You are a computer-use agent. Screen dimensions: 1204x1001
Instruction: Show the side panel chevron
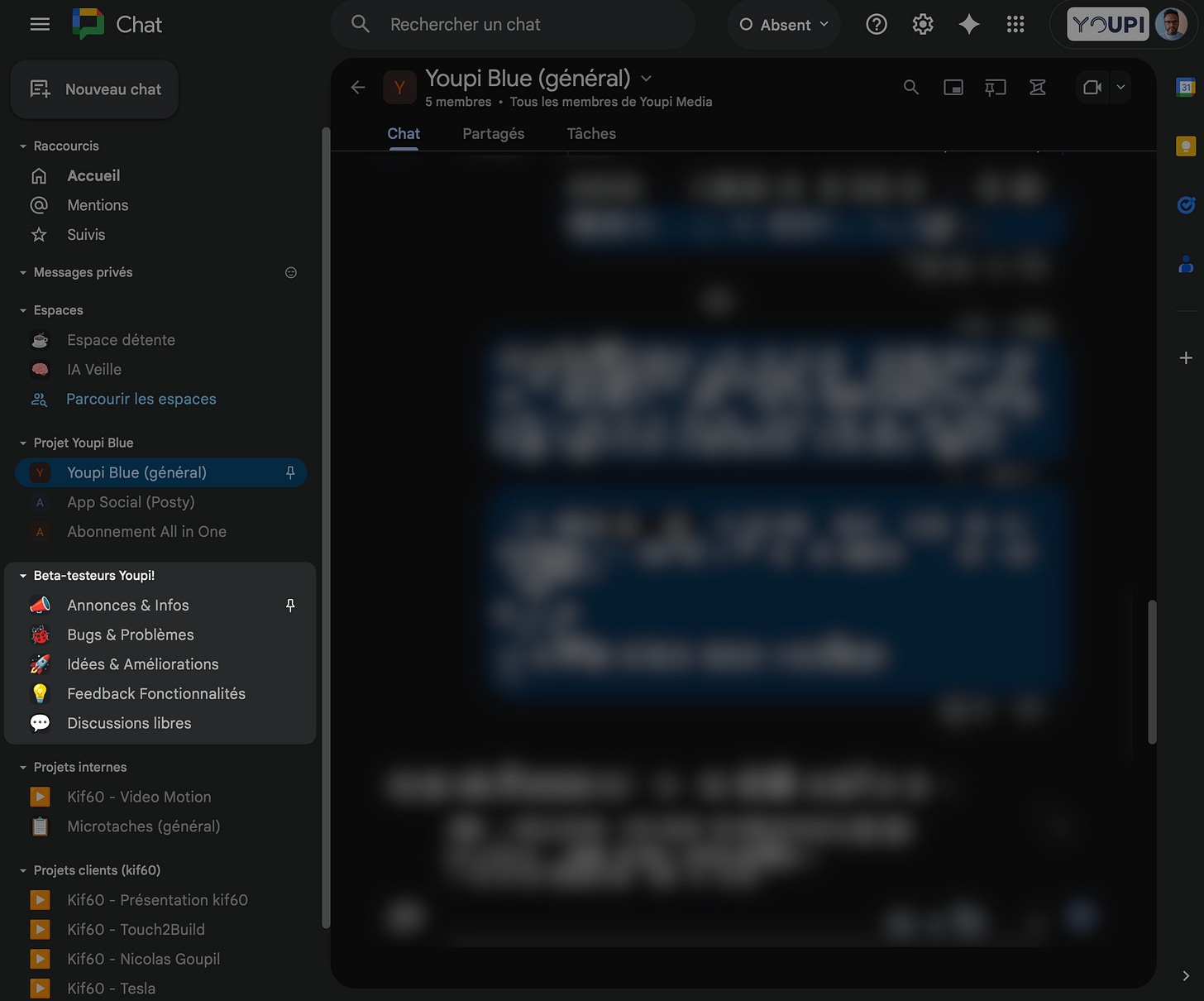point(1186,975)
